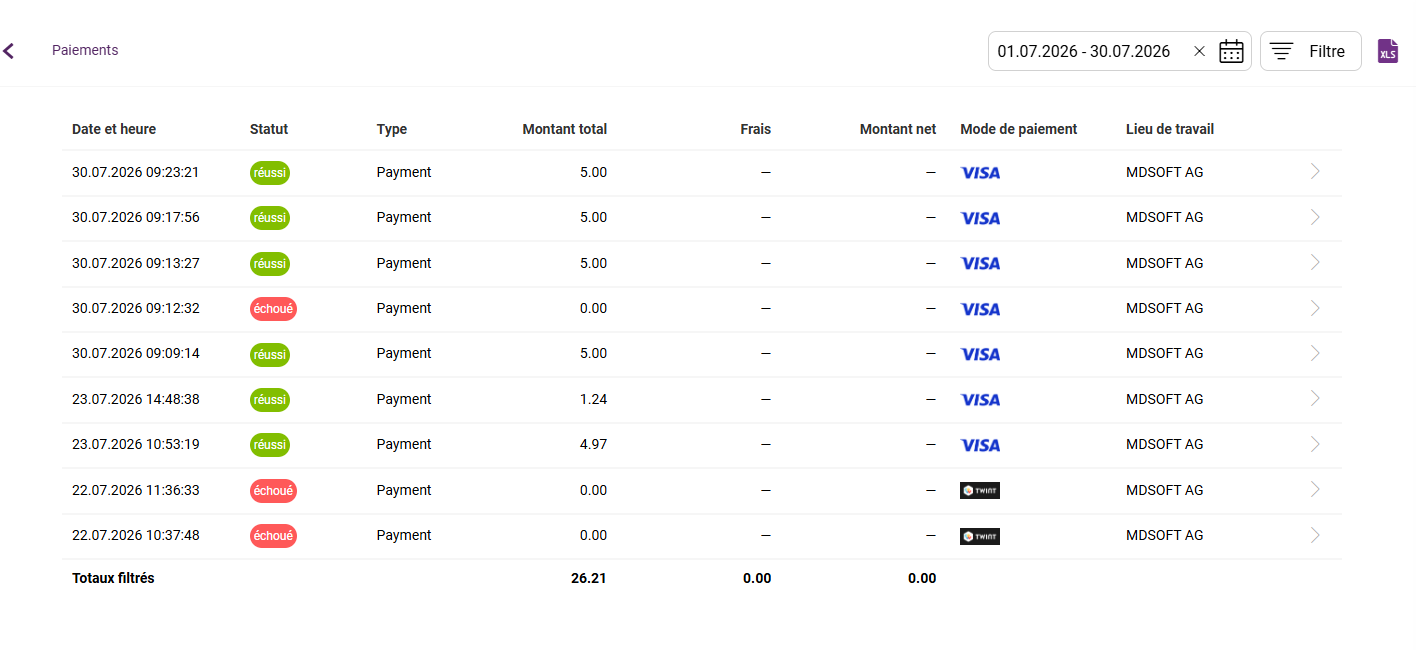The width and height of the screenshot is (1416, 650).
Task: Click the Montant net column header
Action: point(898,129)
